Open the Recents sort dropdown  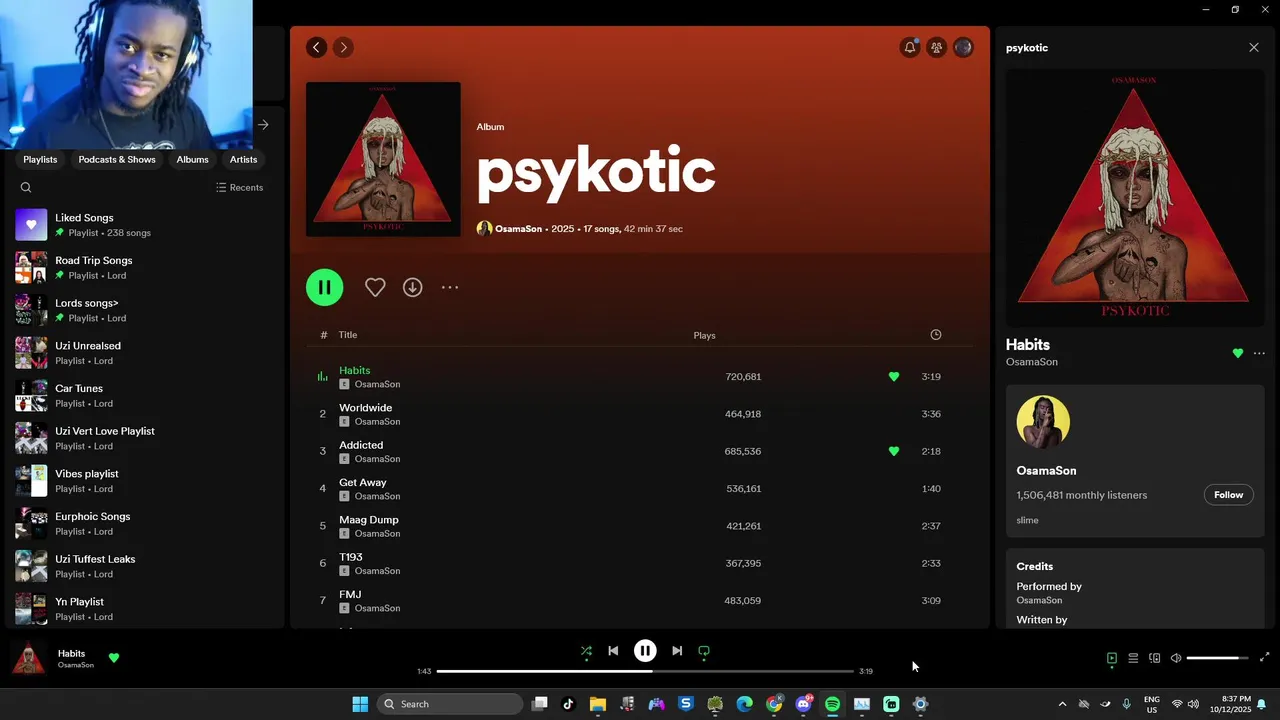click(x=240, y=187)
